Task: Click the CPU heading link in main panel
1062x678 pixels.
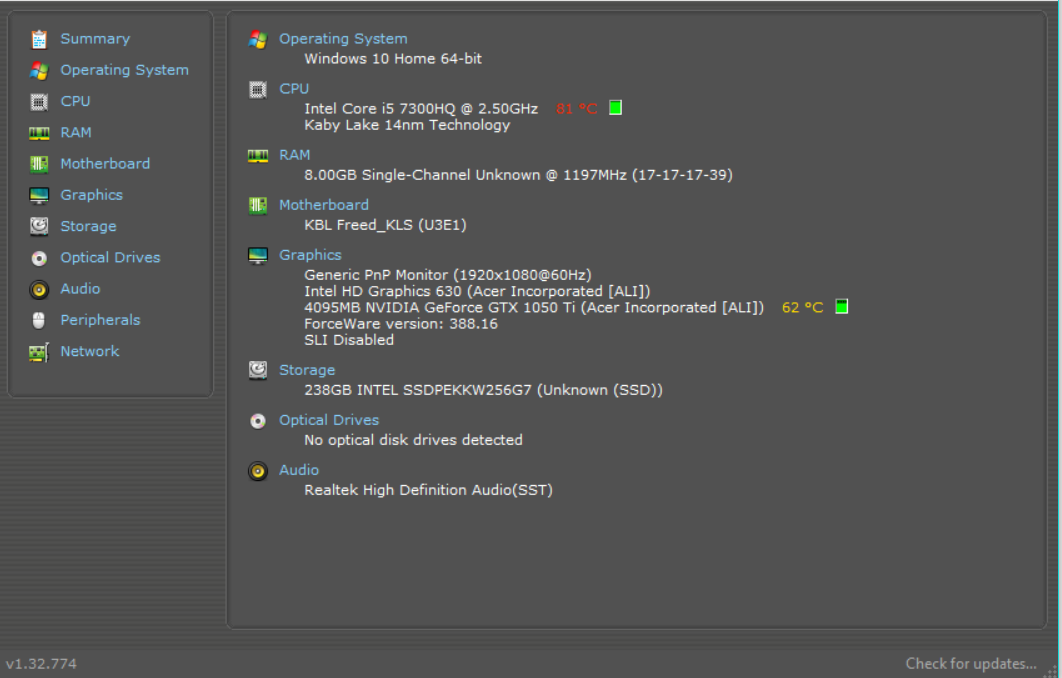Action: (294, 89)
